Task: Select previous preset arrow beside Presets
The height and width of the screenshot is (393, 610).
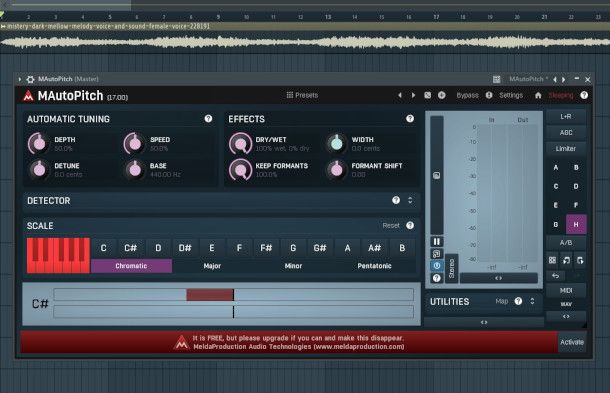Action: pos(400,95)
